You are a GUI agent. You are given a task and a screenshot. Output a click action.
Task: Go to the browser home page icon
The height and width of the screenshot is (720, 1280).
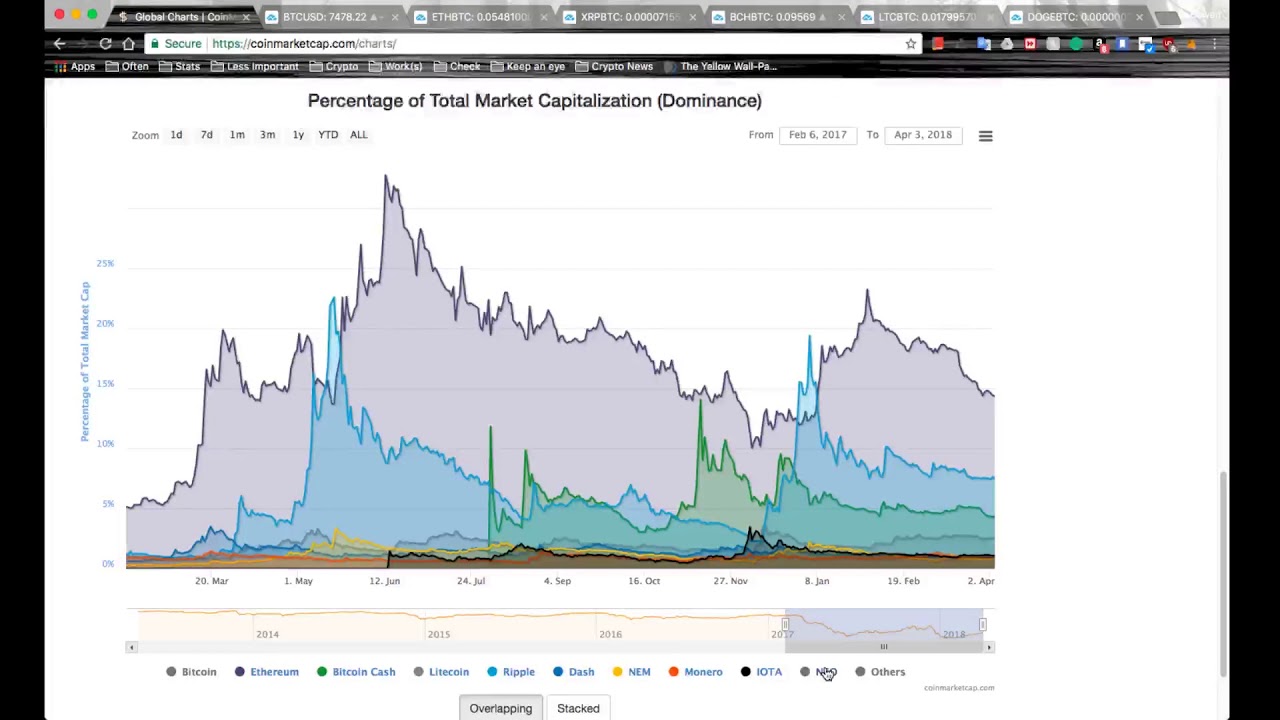(x=128, y=44)
